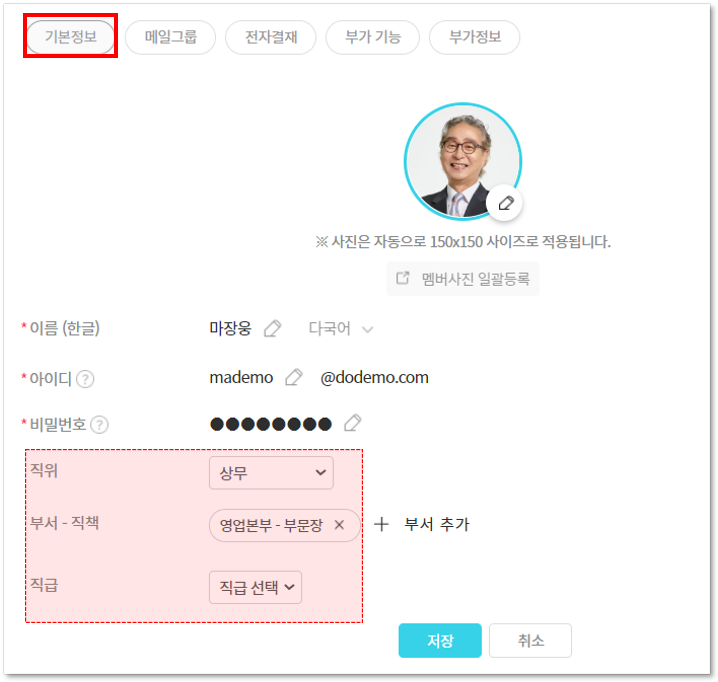Remove the 영업본부 - 부문장 department chip
Screen dimensions: 718x682
click(339, 525)
